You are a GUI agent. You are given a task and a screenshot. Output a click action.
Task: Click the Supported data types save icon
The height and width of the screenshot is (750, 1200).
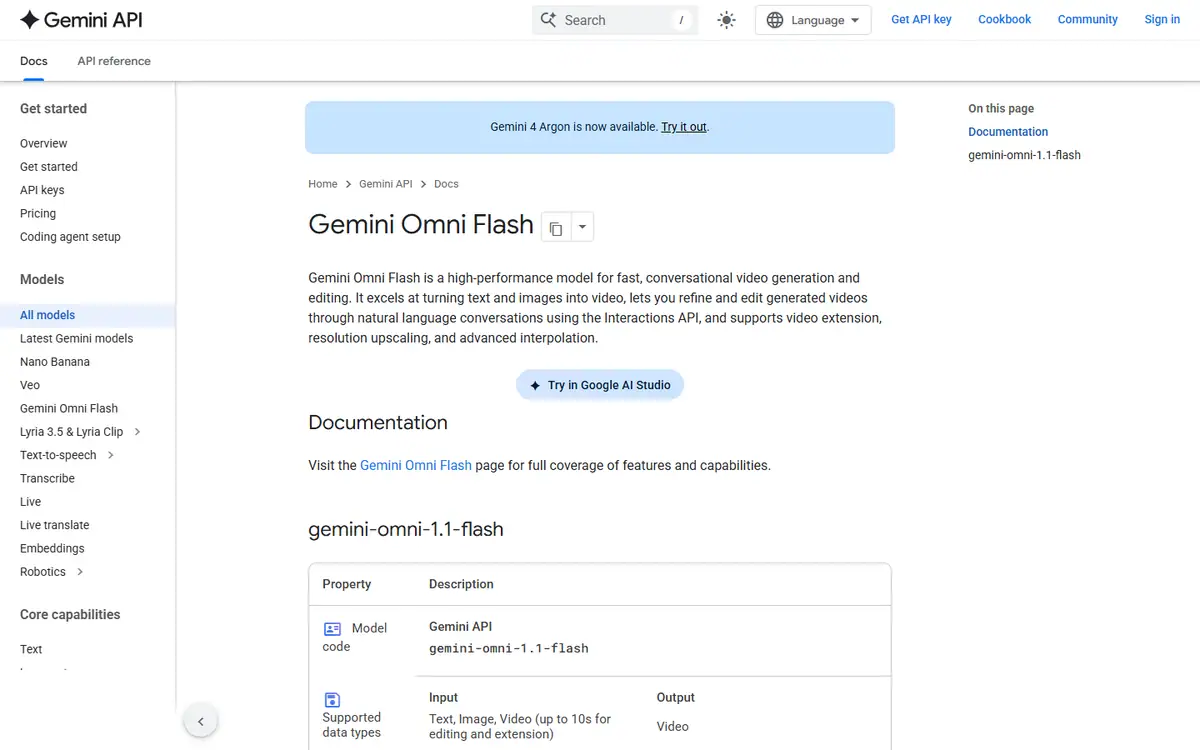pyautogui.click(x=333, y=700)
